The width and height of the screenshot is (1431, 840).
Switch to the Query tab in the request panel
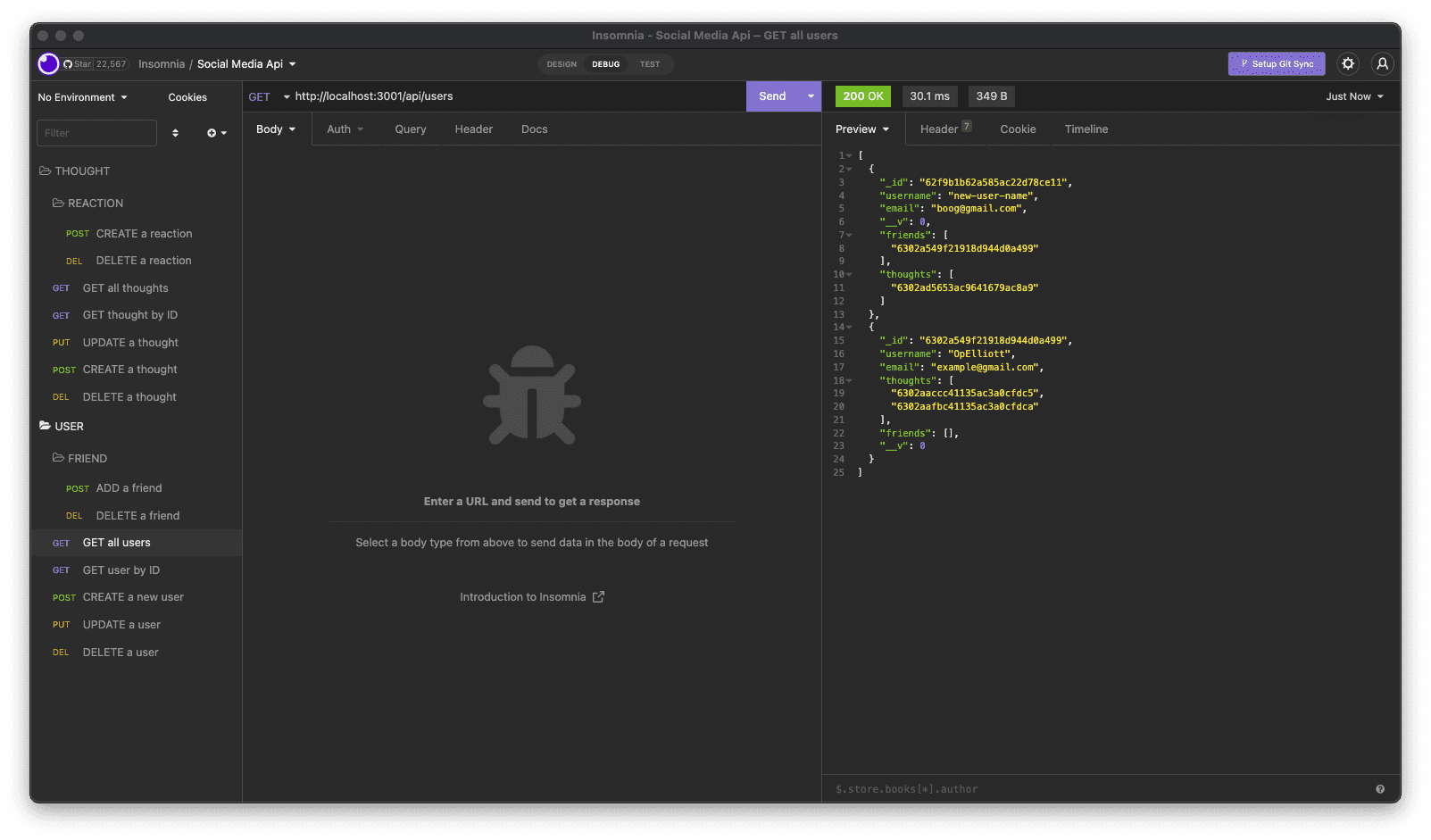coord(410,129)
